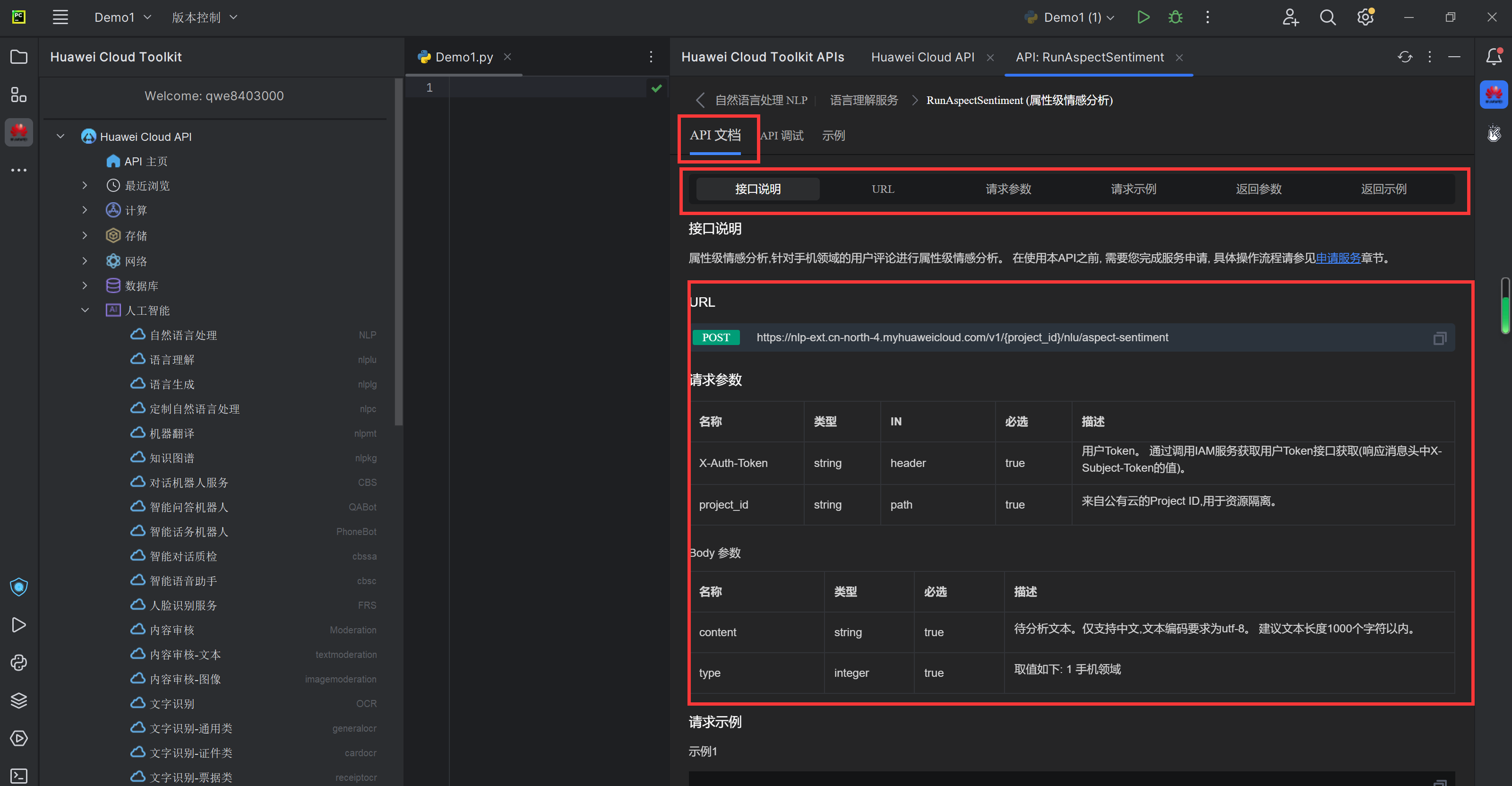Open the Project folder tool window
Screen dimensions: 1512x786
point(19,57)
